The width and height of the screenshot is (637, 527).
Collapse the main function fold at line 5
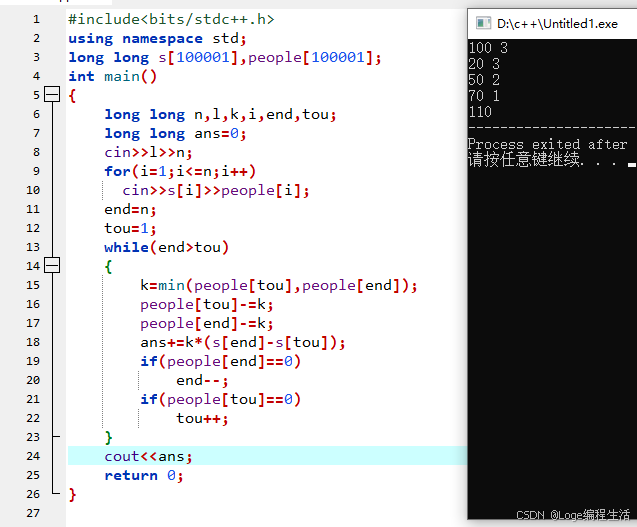click(x=52, y=95)
